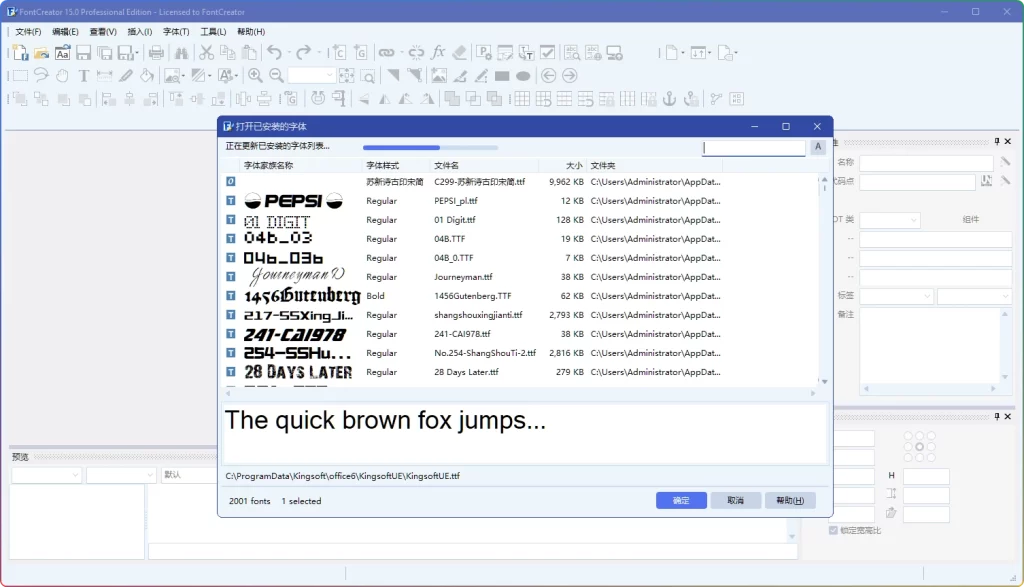The width and height of the screenshot is (1024, 587).
Task: Toggle the match-case A button in the search box
Action: point(818,146)
